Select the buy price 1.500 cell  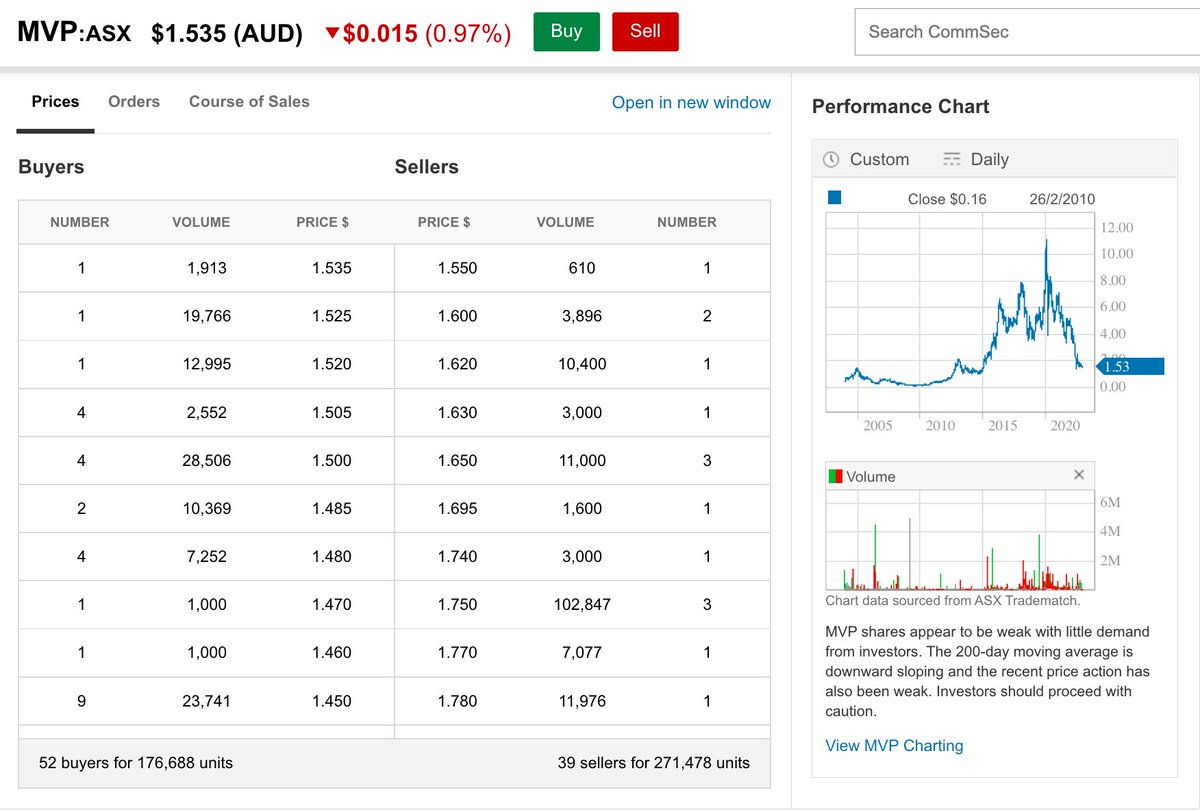tap(332, 460)
